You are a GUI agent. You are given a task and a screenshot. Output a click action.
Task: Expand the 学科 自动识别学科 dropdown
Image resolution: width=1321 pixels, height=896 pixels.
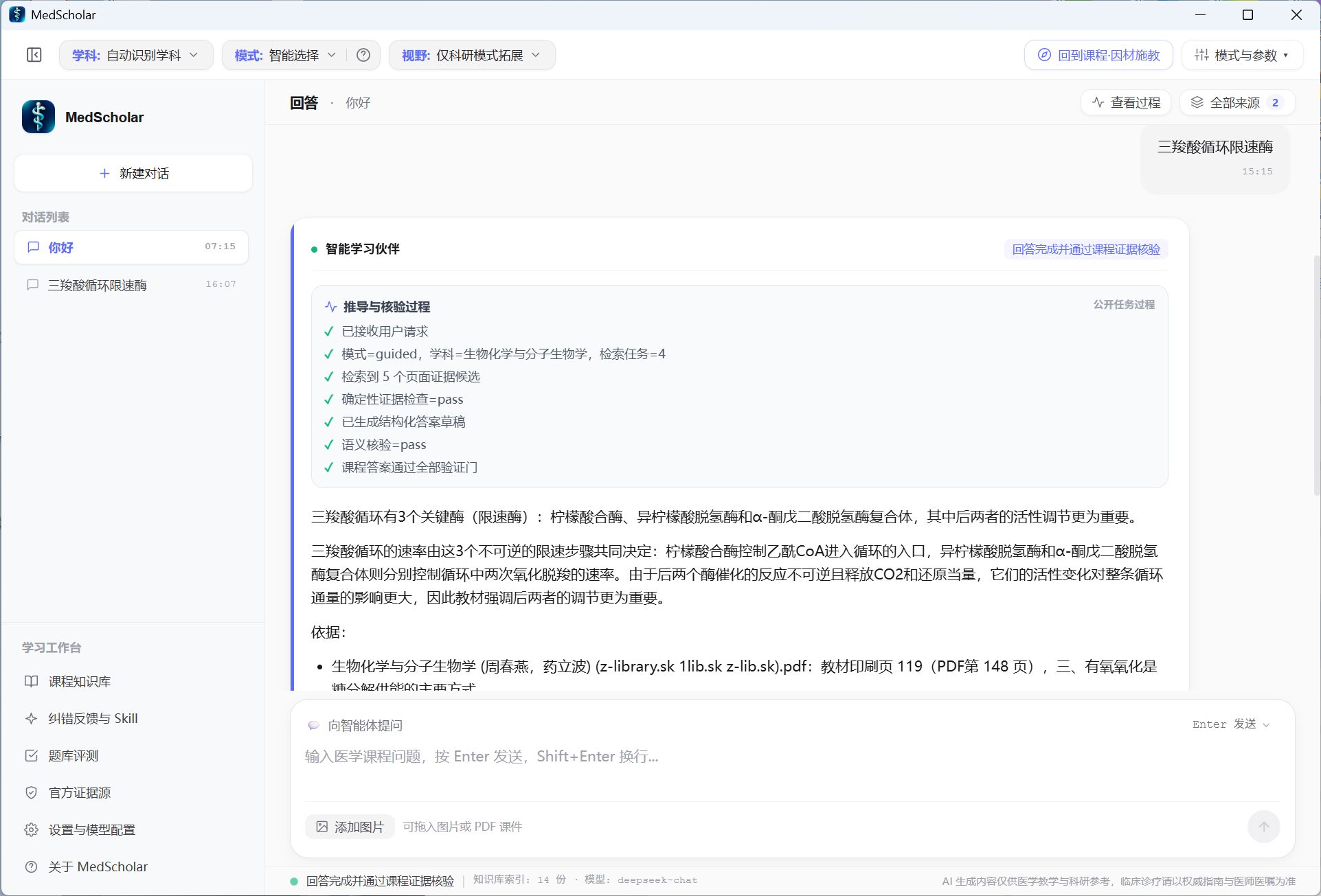[x=135, y=55]
